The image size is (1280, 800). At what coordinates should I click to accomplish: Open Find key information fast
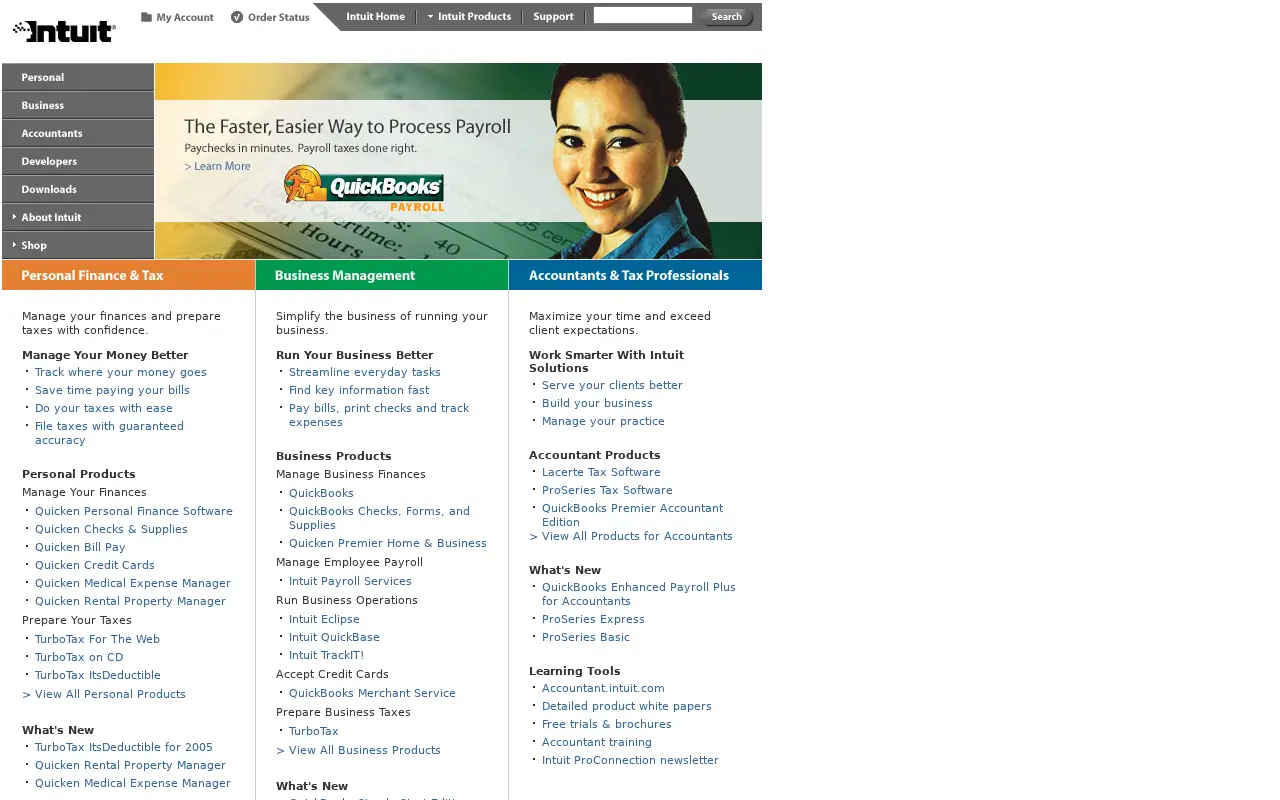click(359, 390)
